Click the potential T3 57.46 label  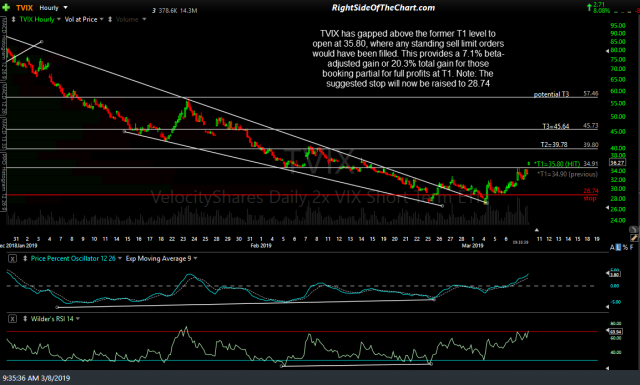click(x=566, y=94)
